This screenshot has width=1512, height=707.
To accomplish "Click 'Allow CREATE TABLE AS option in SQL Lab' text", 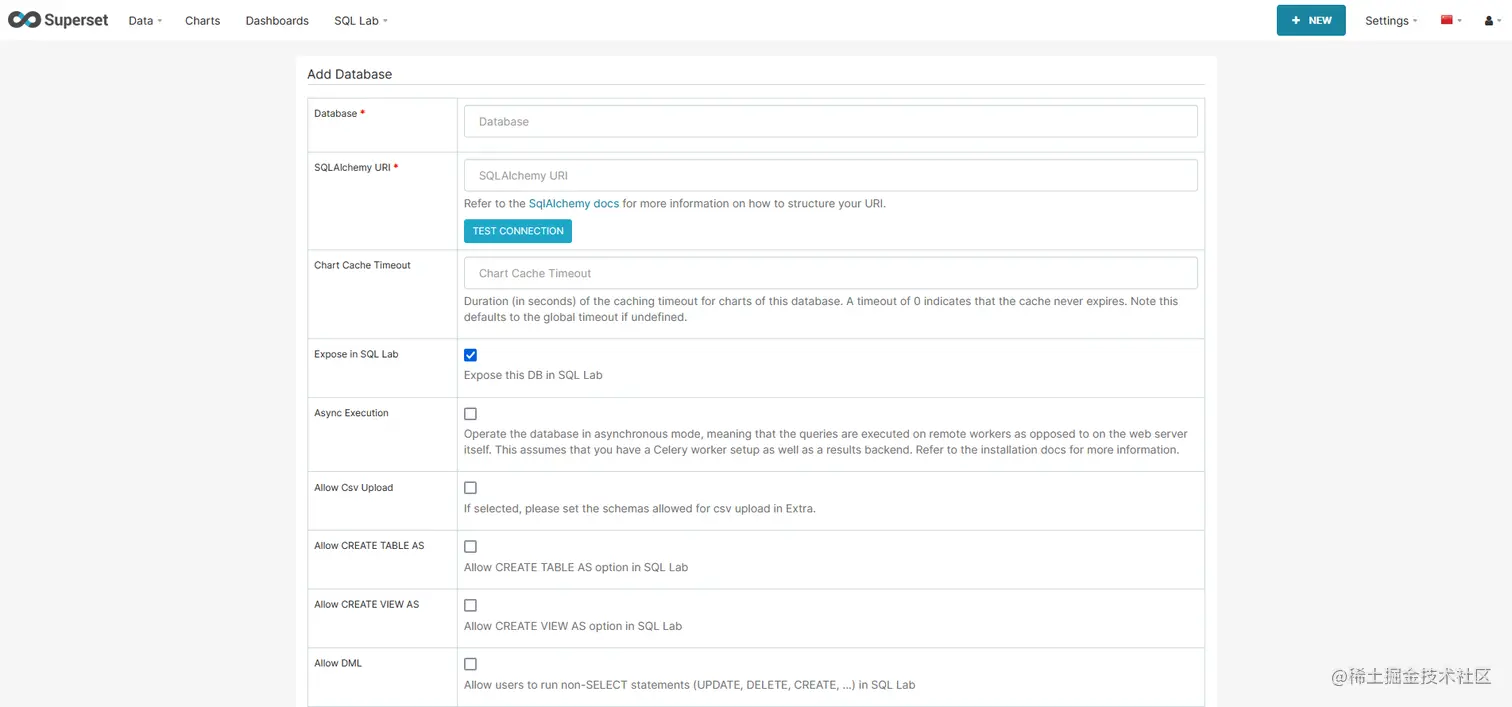I will point(576,567).
